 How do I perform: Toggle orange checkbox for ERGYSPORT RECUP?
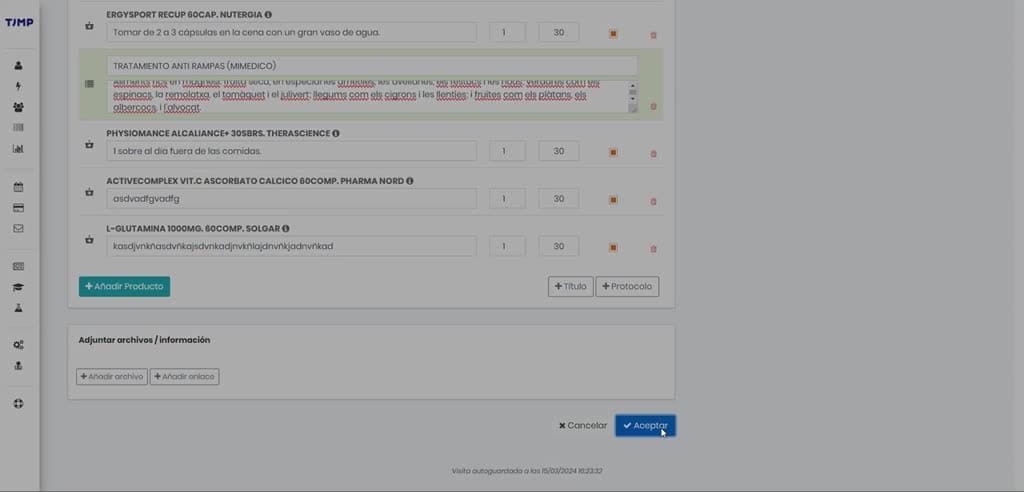pyautogui.click(x=613, y=33)
